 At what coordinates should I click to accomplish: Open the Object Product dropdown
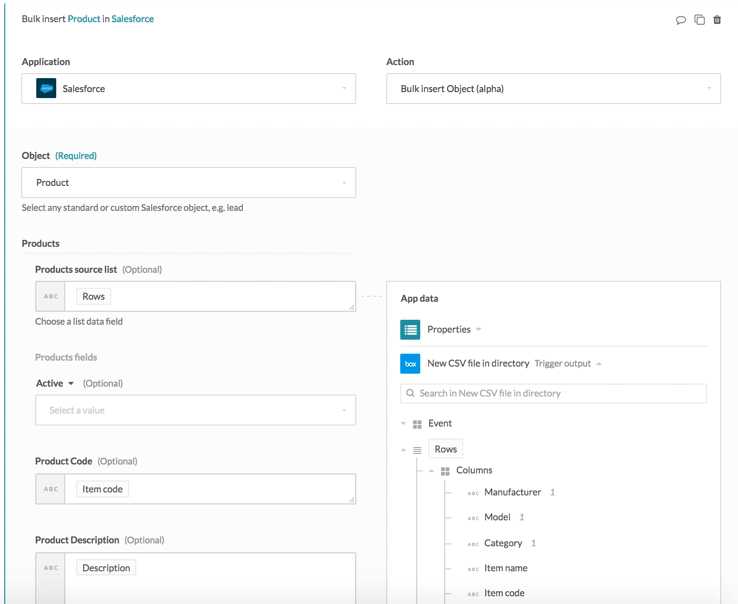tap(188, 183)
